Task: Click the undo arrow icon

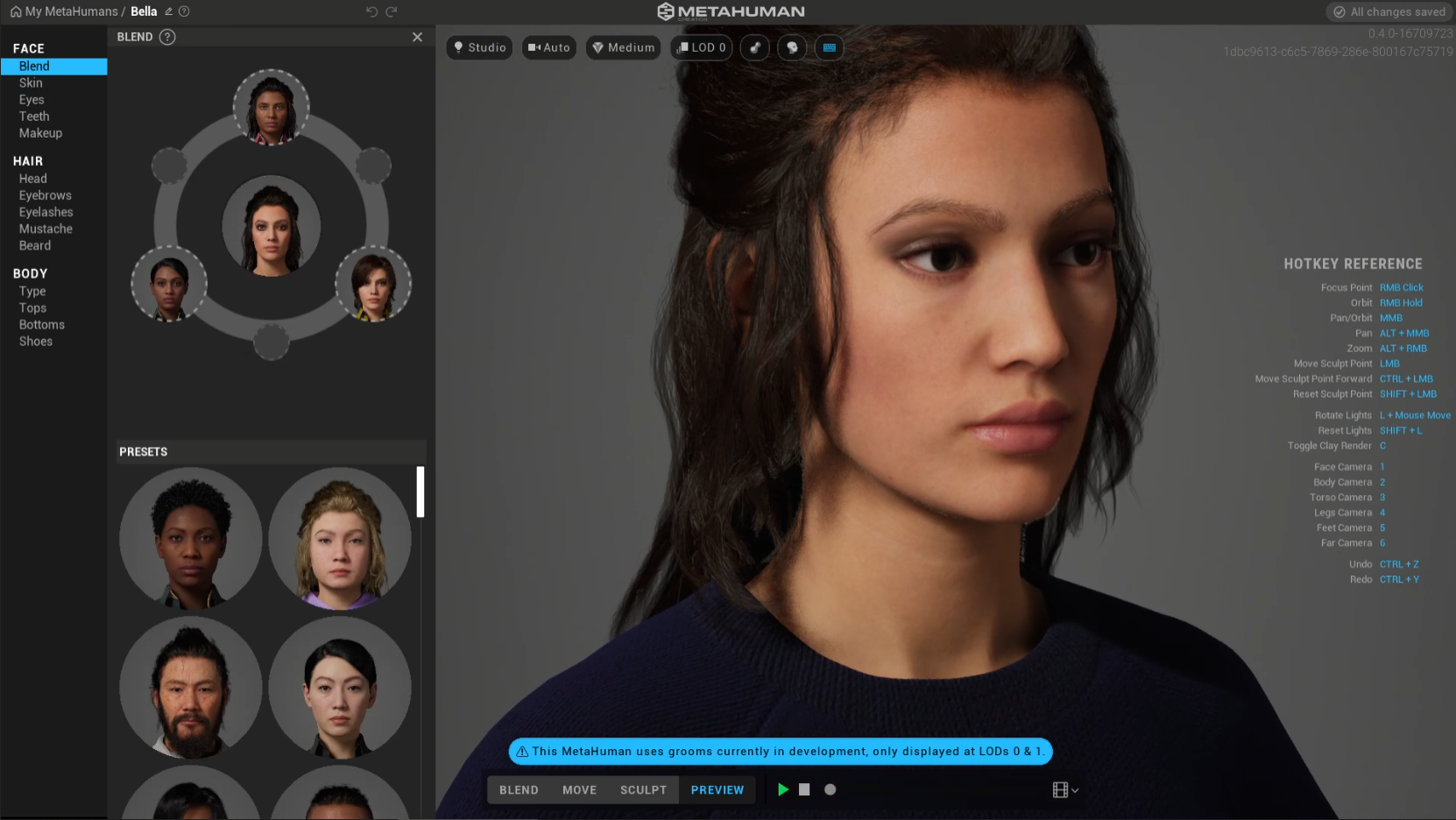Action: pos(371,11)
